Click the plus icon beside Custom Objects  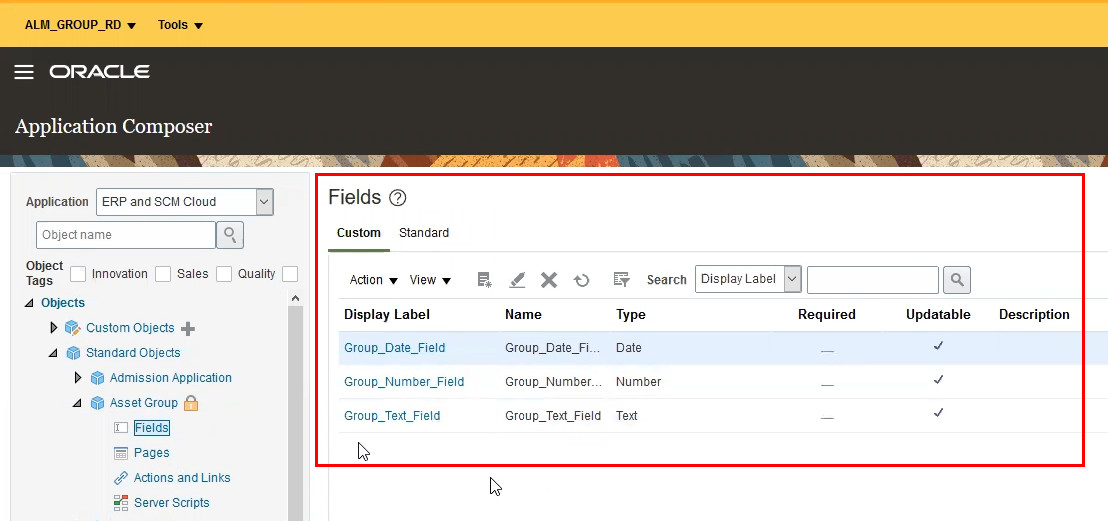pos(188,329)
